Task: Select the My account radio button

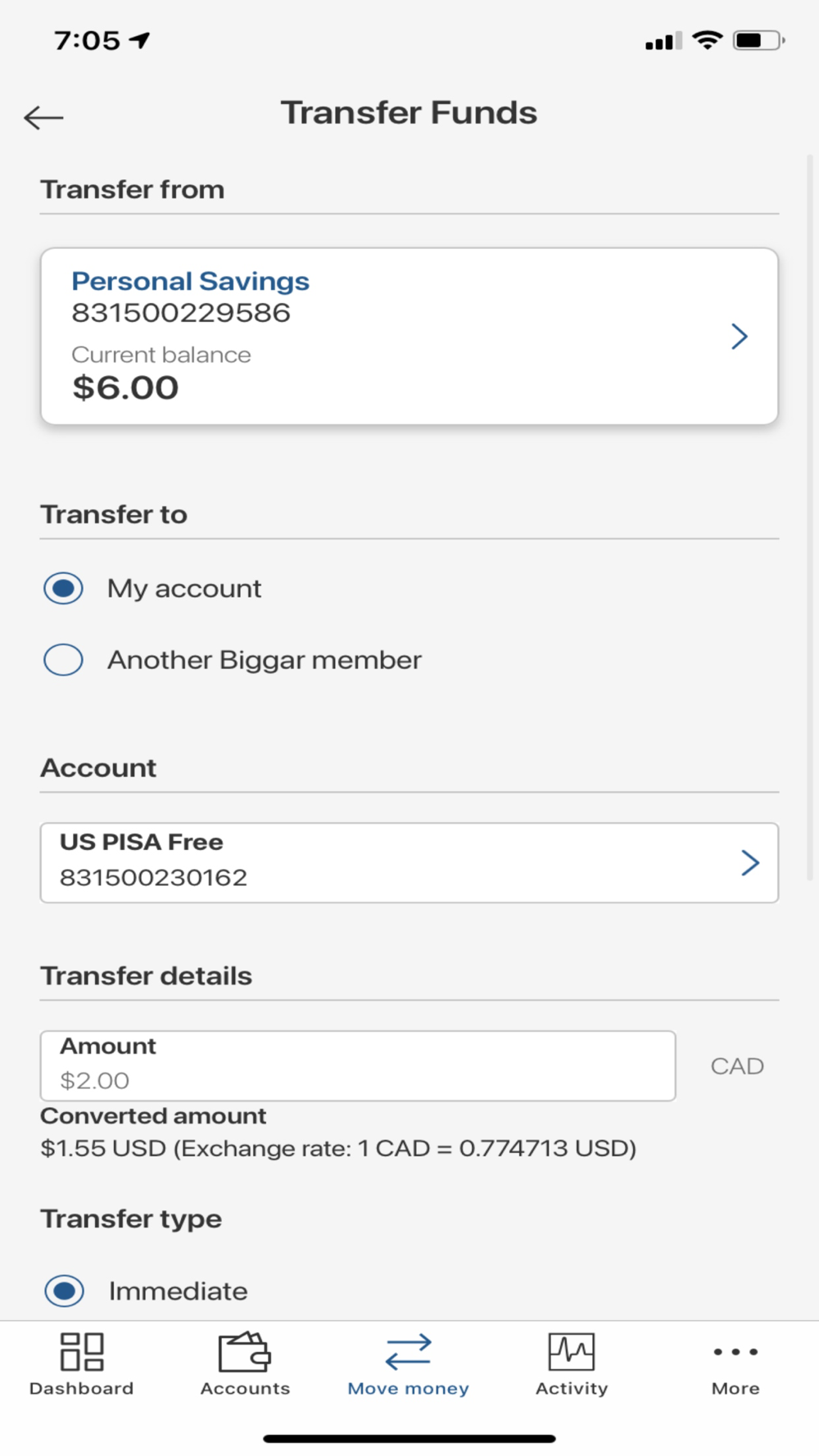Action: [64, 588]
